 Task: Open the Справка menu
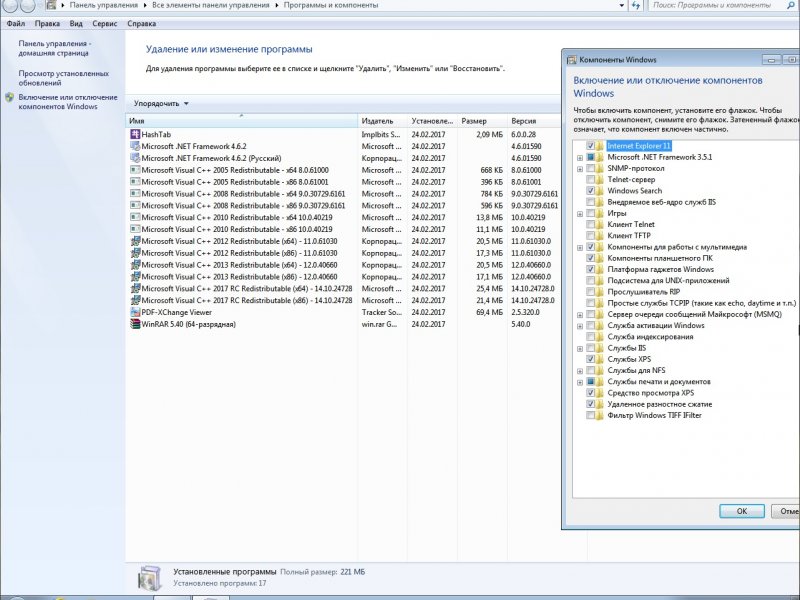[141, 23]
